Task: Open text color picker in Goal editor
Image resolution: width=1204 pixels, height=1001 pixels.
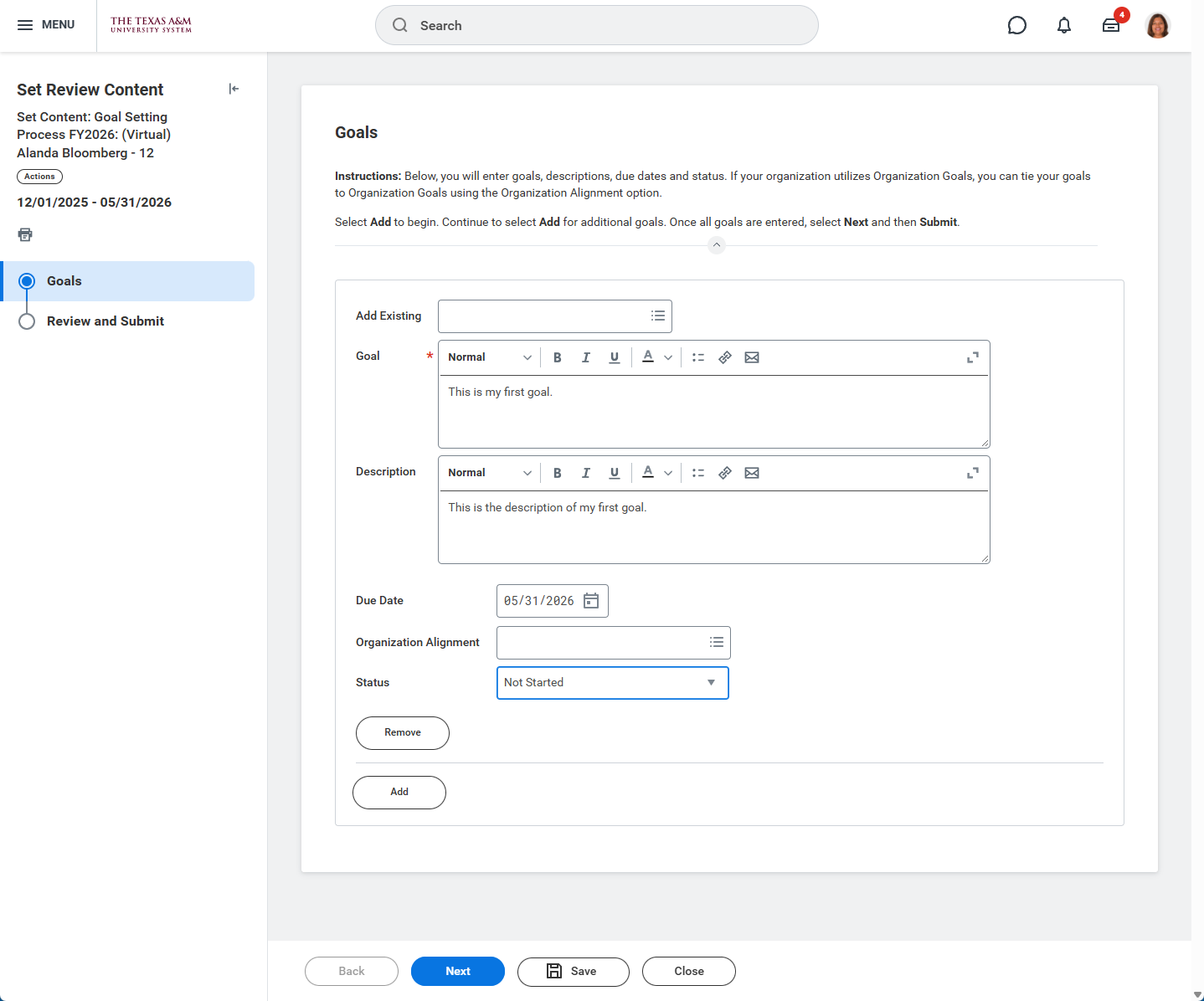Action: [656, 357]
